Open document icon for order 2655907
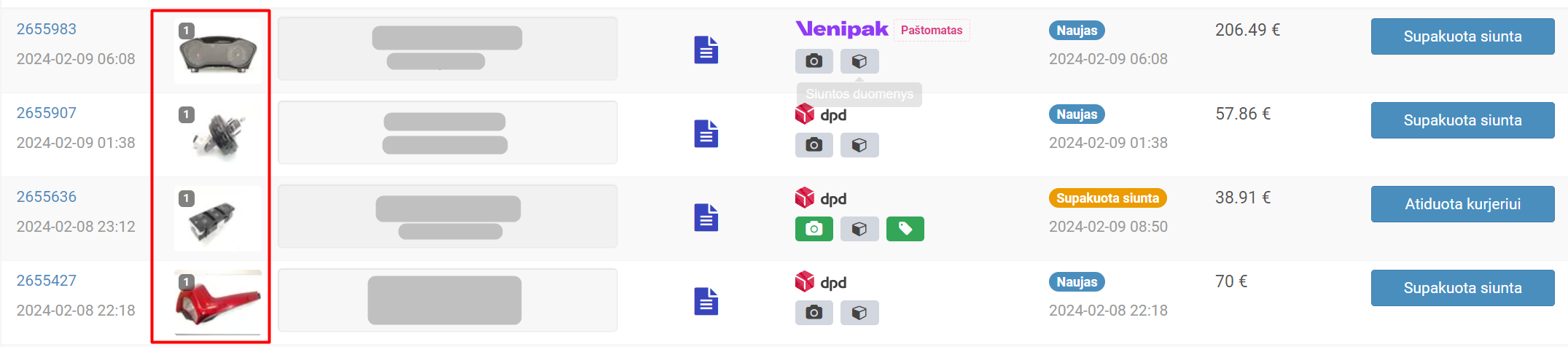Image resolution: width=1568 pixels, height=347 pixels. 706,133
